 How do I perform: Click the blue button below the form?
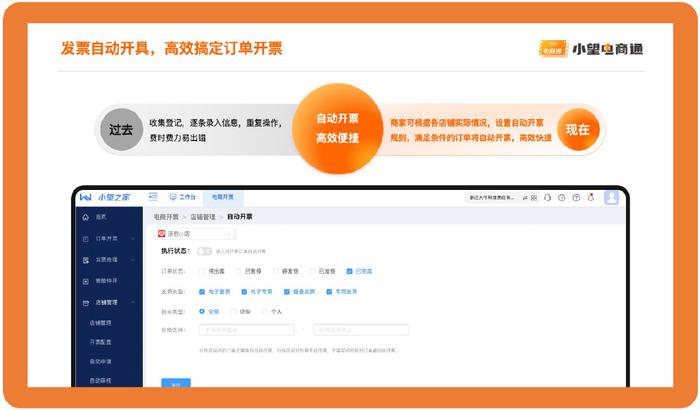tap(176, 383)
